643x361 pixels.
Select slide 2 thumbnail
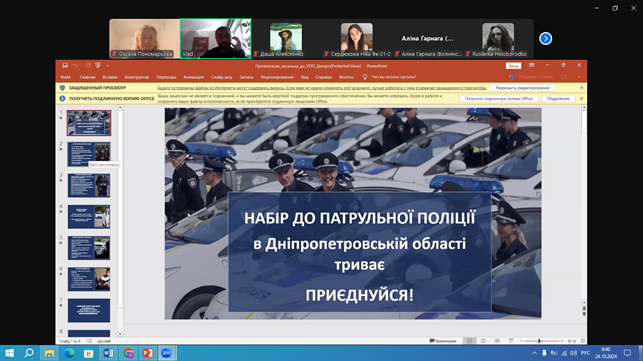tap(89, 154)
